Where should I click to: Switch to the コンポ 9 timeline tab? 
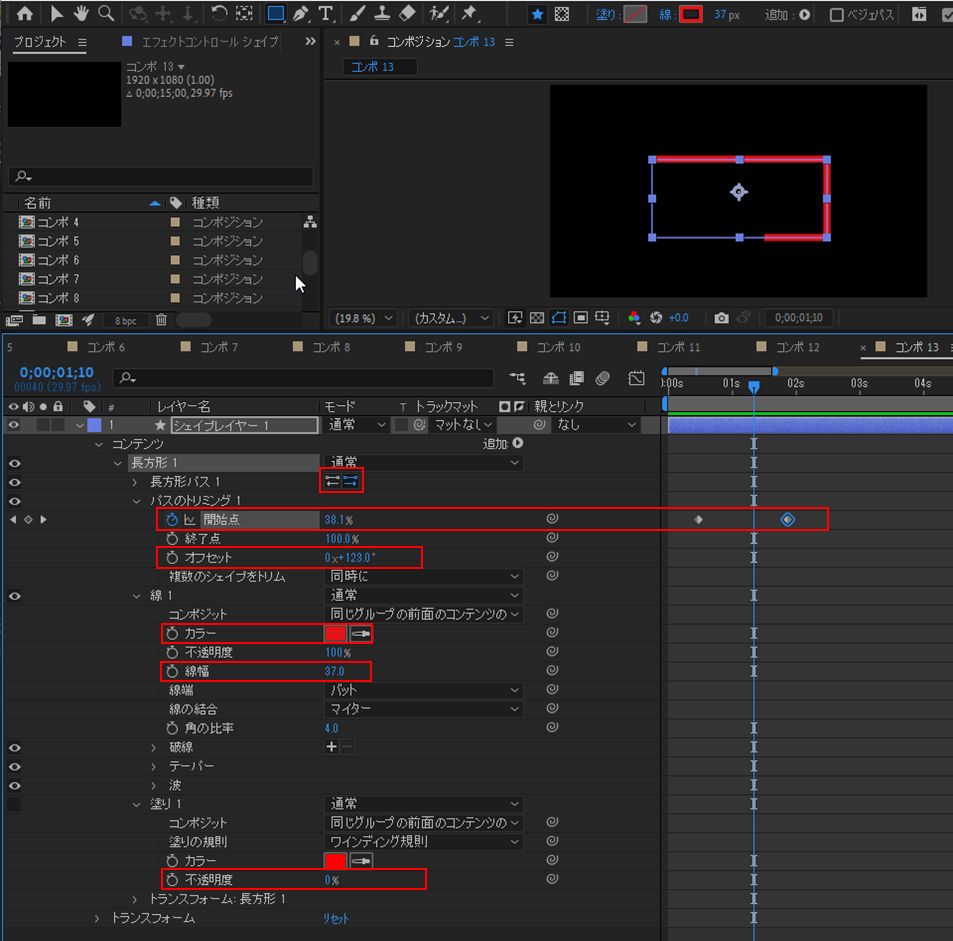tap(442, 347)
